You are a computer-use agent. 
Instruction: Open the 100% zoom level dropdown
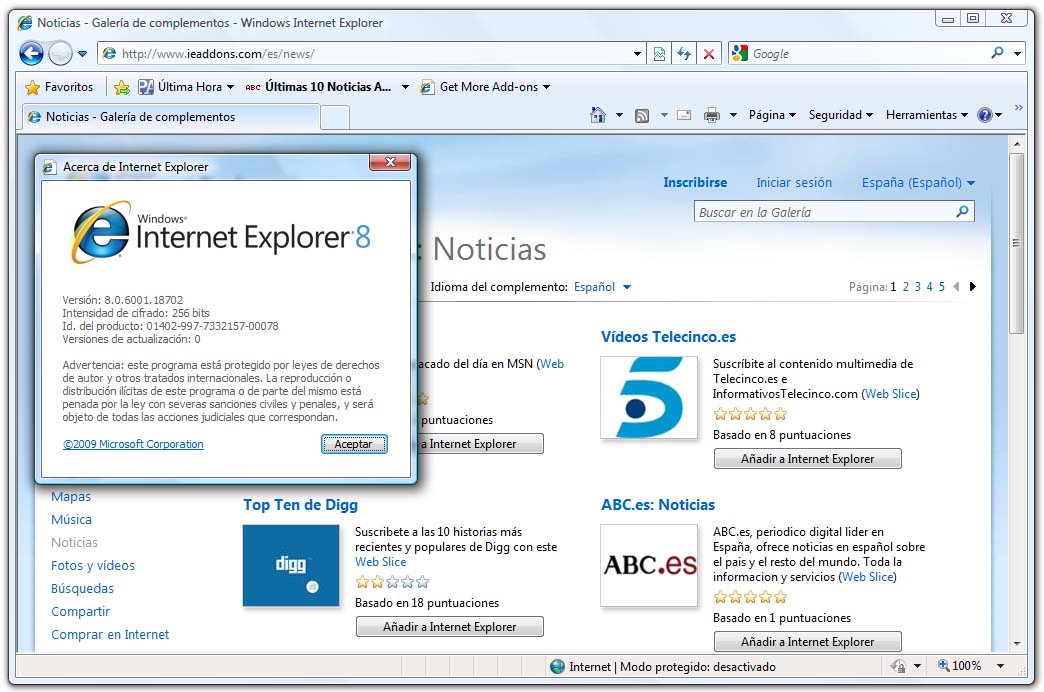click(999, 666)
